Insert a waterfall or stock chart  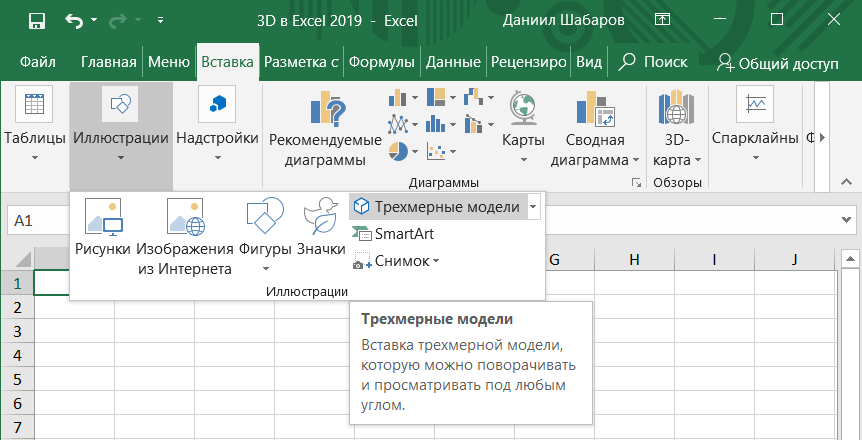click(478, 98)
